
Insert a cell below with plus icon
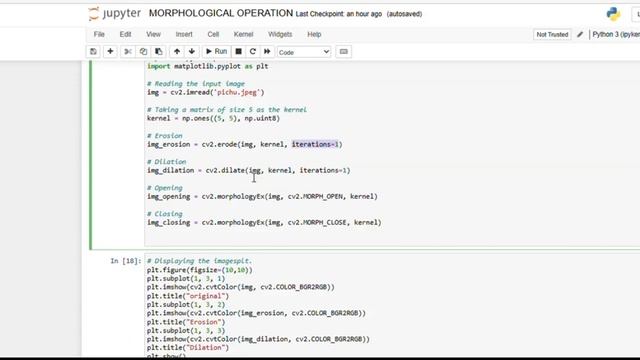pos(110,51)
